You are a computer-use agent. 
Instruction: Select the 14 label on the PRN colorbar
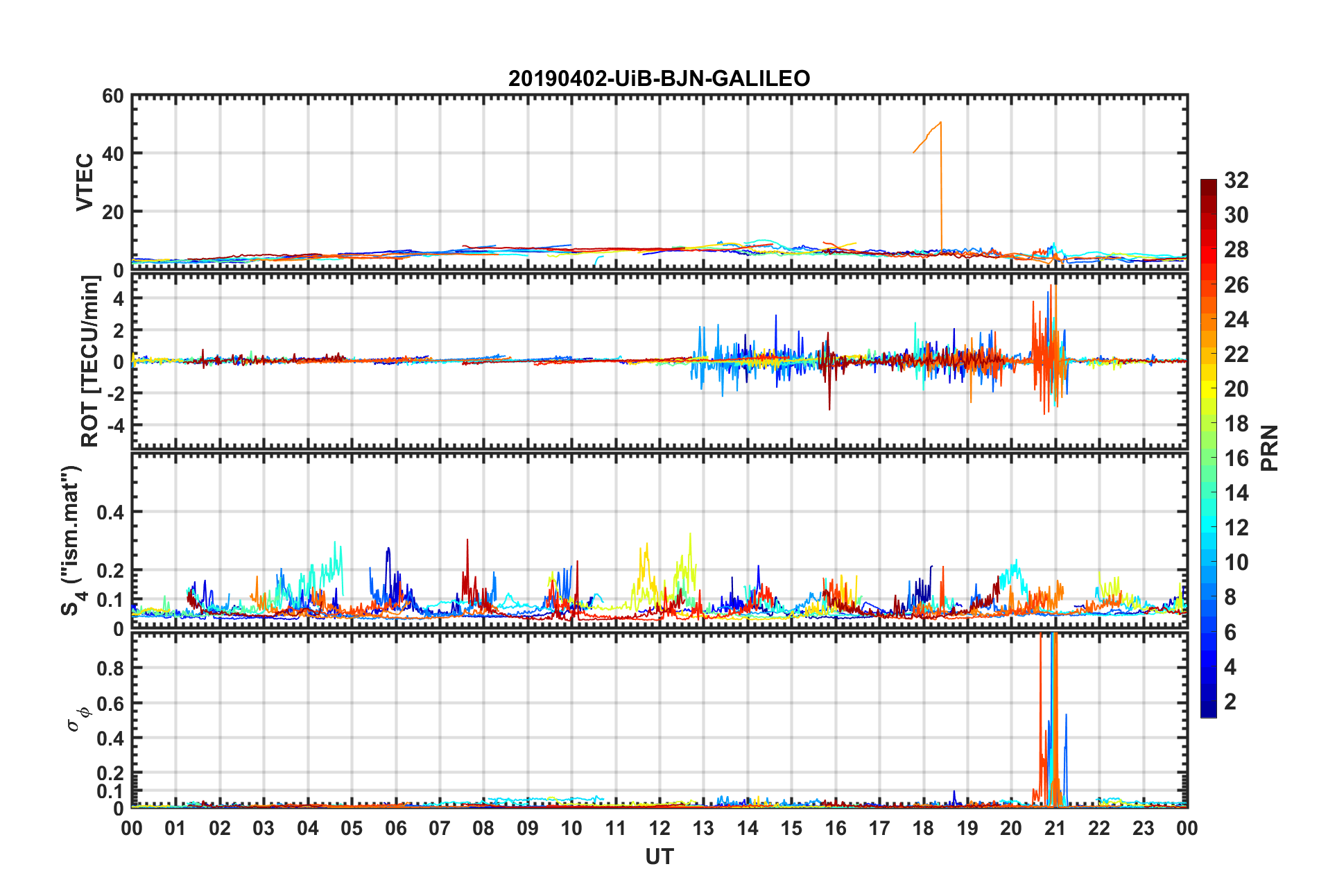coord(1236,493)
